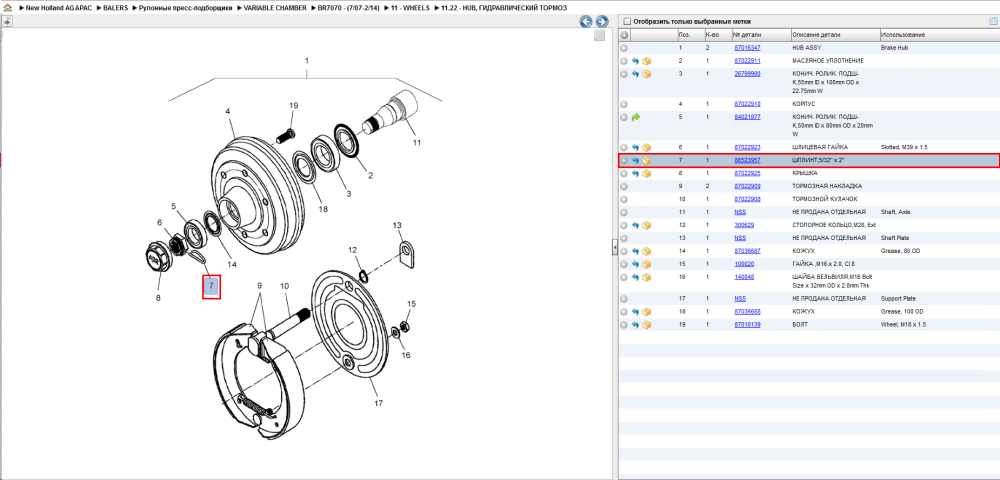Toggle round marker for row 13 Shaft Plate
Screen dimensions: 1000x480
tap(624, 238)
